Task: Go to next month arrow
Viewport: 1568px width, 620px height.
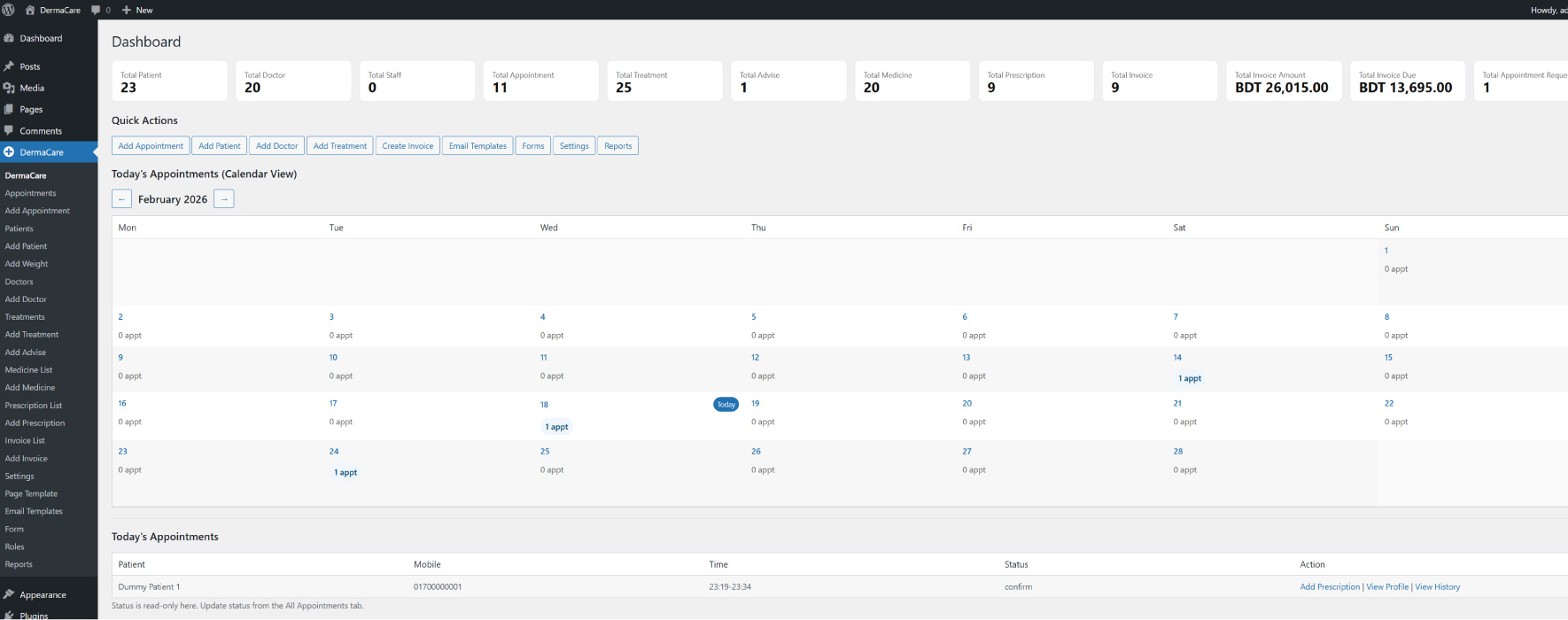Action: pos(224,199)
